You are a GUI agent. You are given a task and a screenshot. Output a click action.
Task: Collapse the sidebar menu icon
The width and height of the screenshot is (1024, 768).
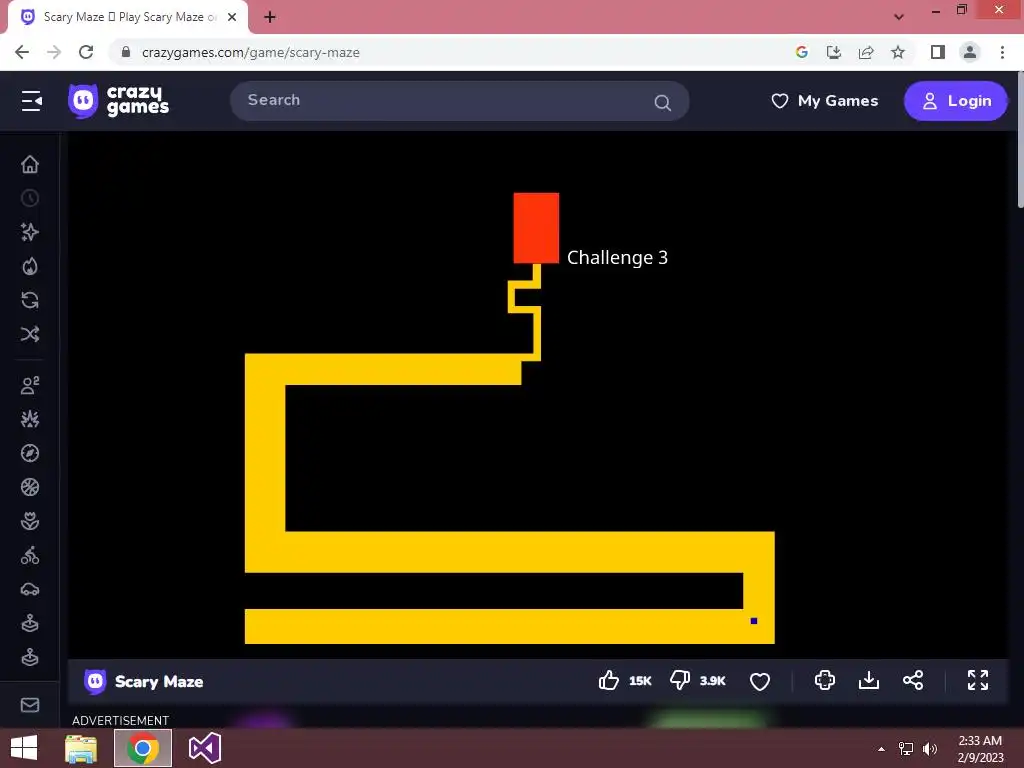click(x=31, y=101)
